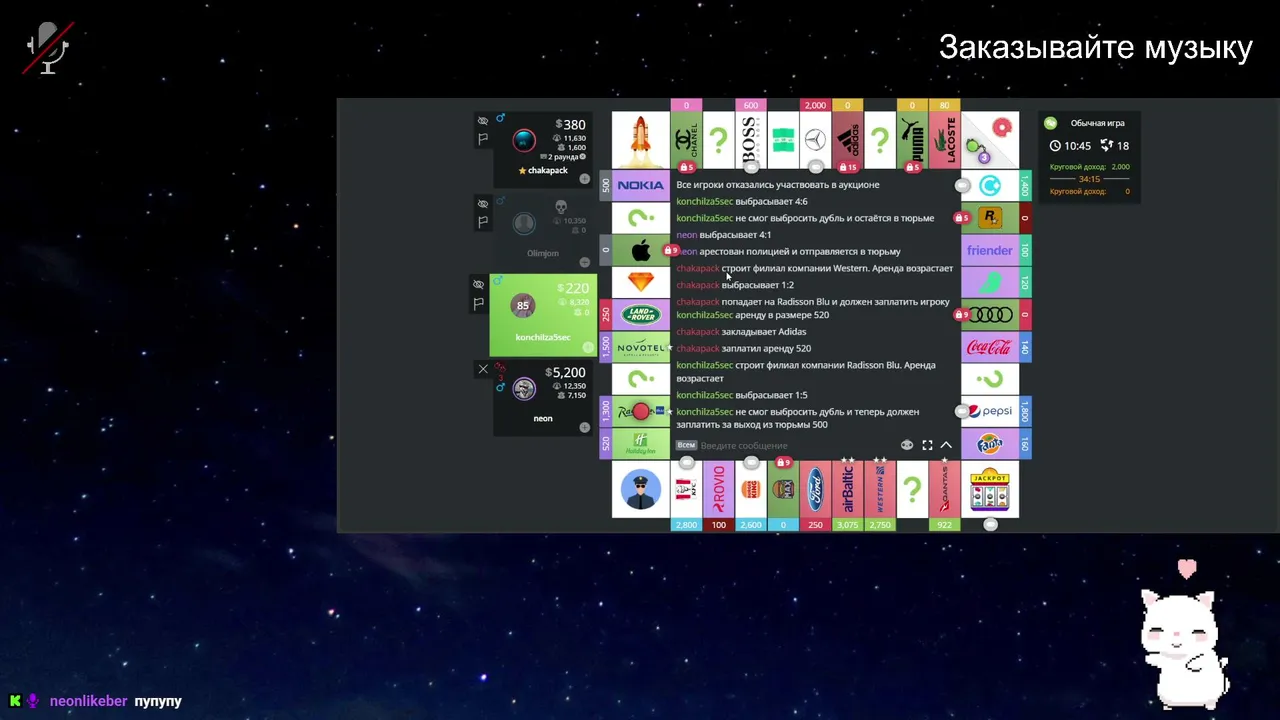The height and width of the screenshot is (720, 1280).
Task: Click the 10:45 game timer
Action: (1070, 146)
